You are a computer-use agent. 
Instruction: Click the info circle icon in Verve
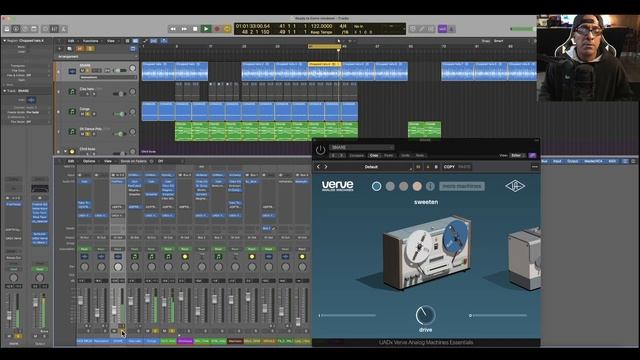430,186
